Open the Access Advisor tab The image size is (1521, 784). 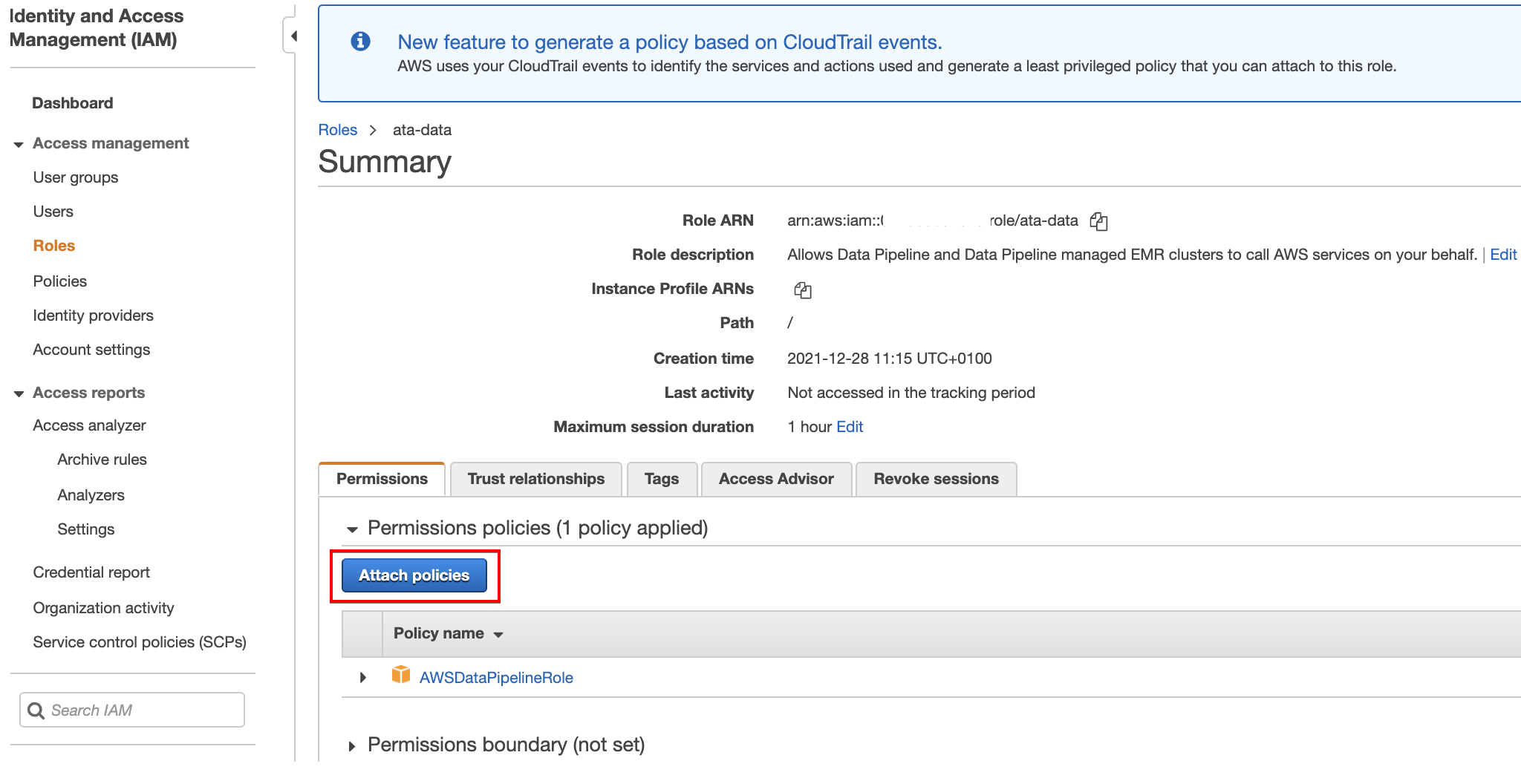[776, 479]
